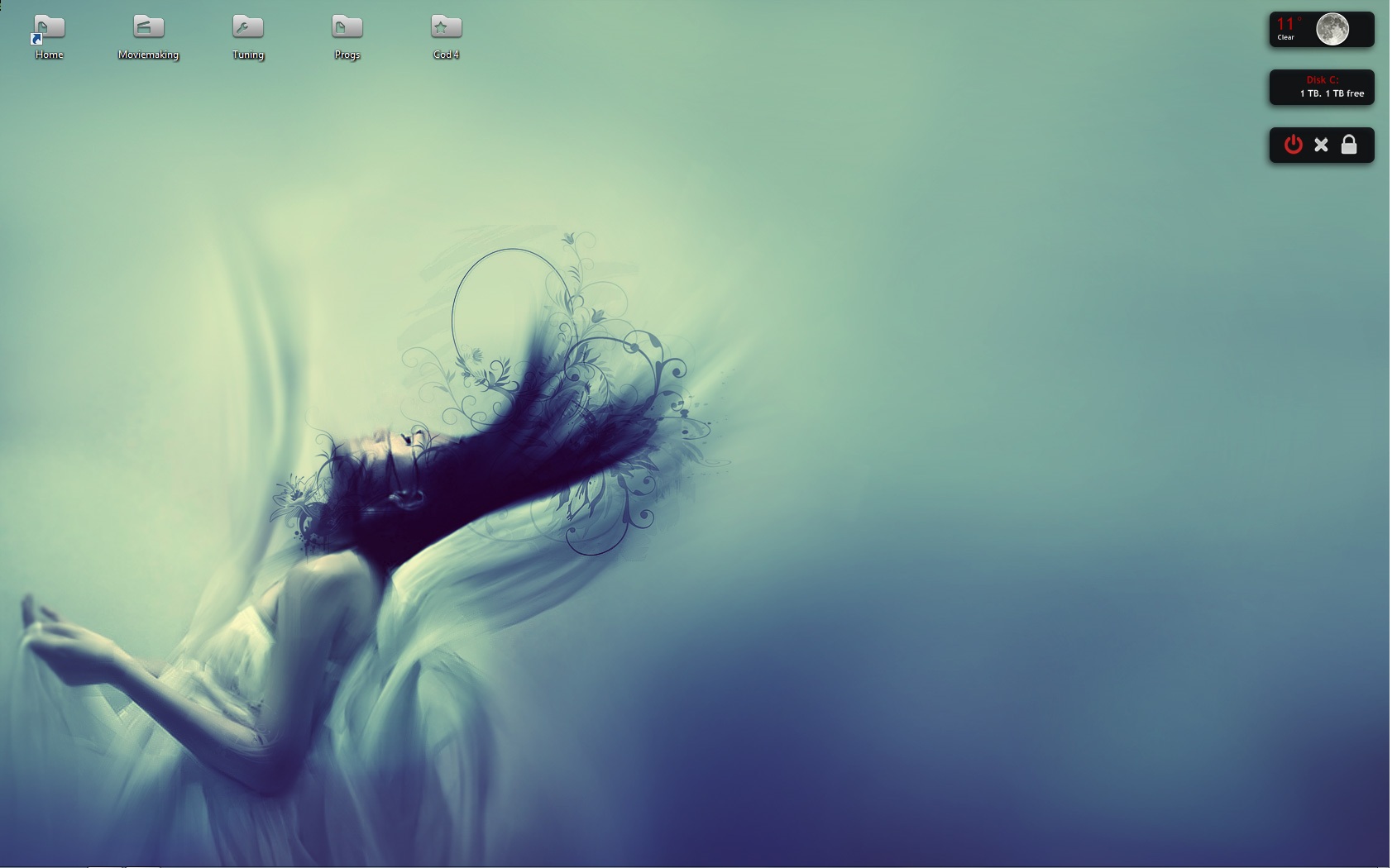Click the "Home" icon label
The height and width of the screenshot is (868, 1397).
tap(49, 55)
